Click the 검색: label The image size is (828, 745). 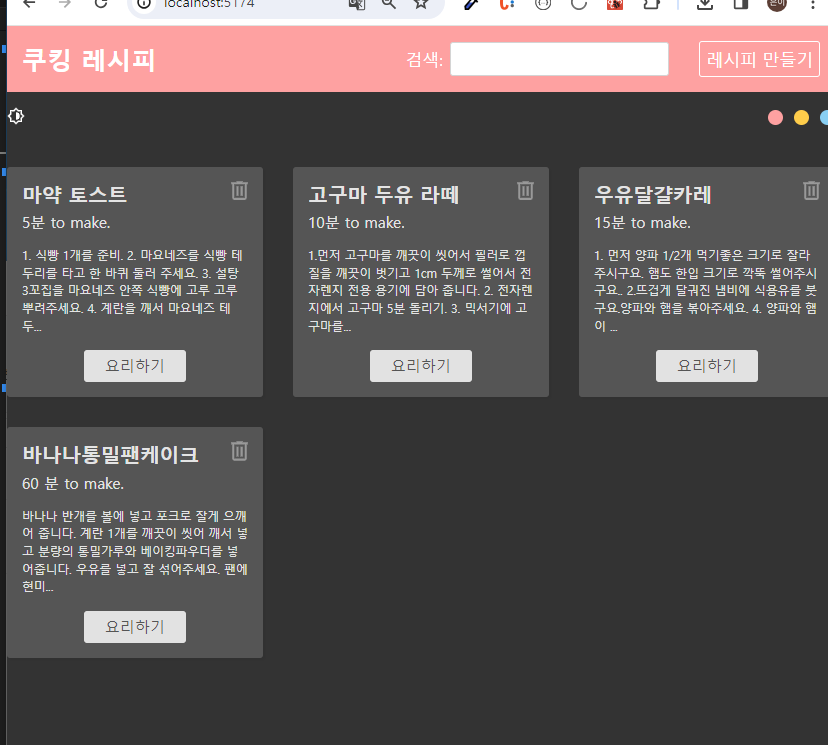(425, 59)
